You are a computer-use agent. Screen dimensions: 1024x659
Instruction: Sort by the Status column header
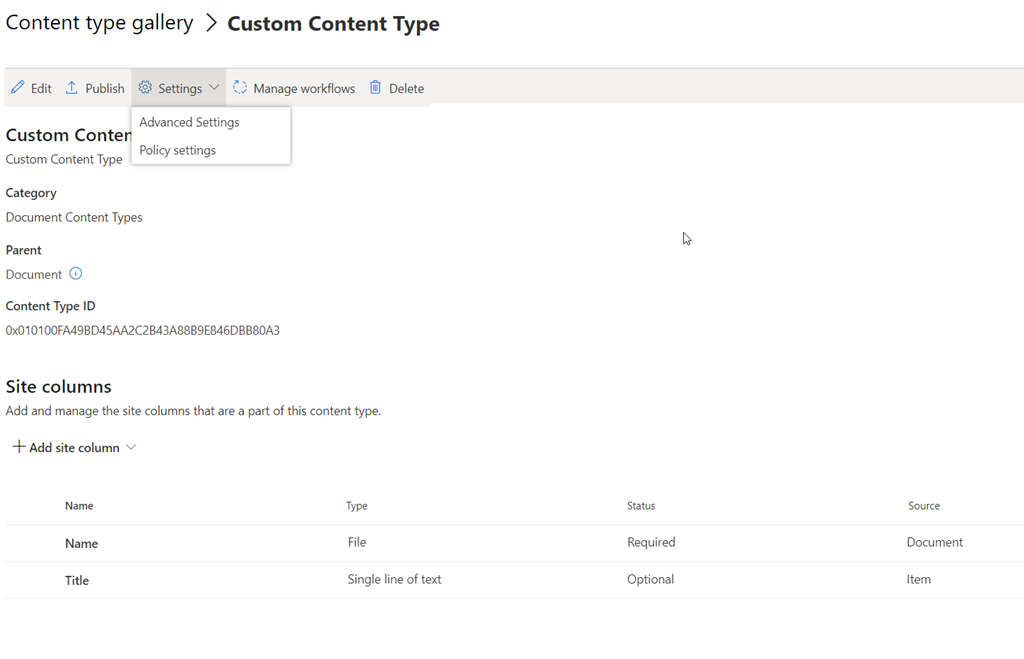pos(641,506)
